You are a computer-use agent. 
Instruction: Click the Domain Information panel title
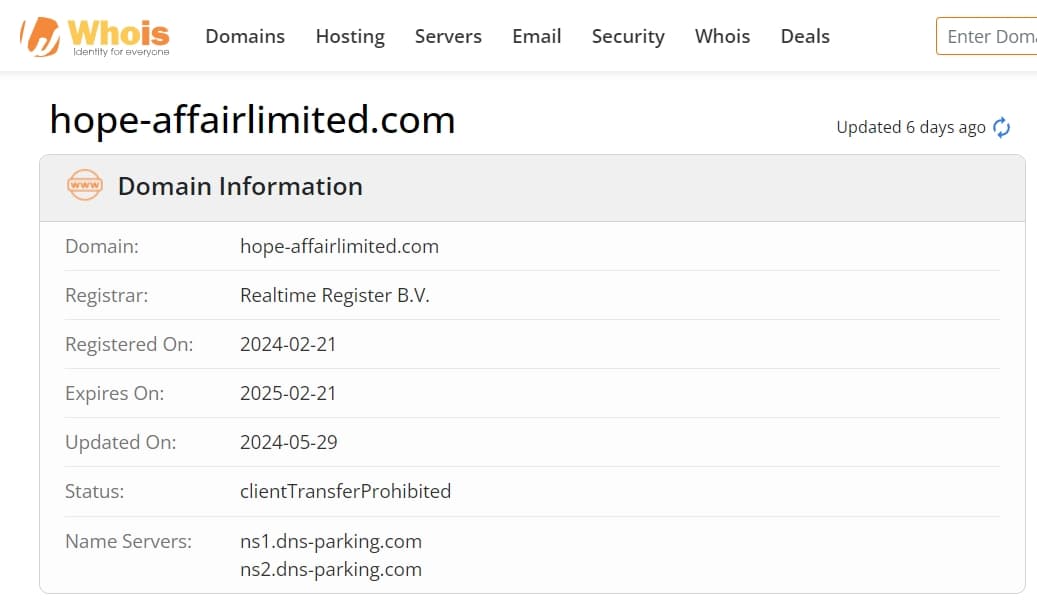tap(240, 186)
